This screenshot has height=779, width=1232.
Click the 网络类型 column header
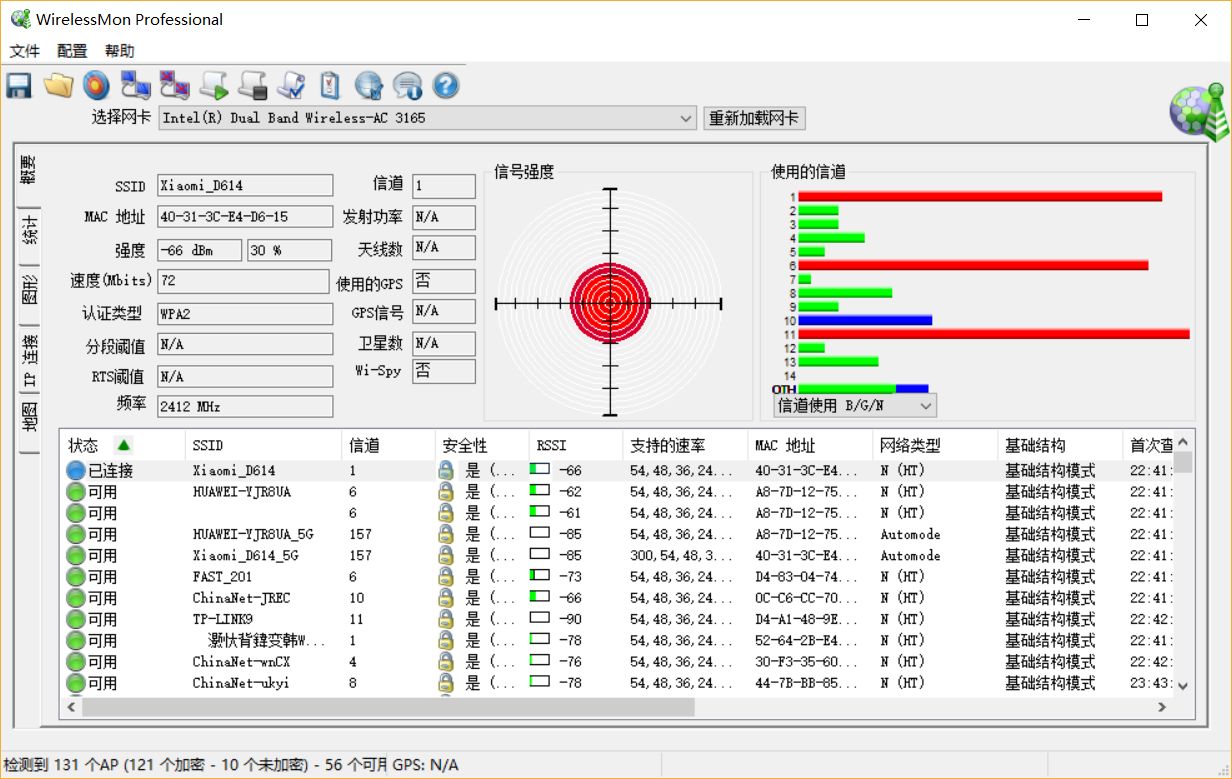tap(935, 445)
